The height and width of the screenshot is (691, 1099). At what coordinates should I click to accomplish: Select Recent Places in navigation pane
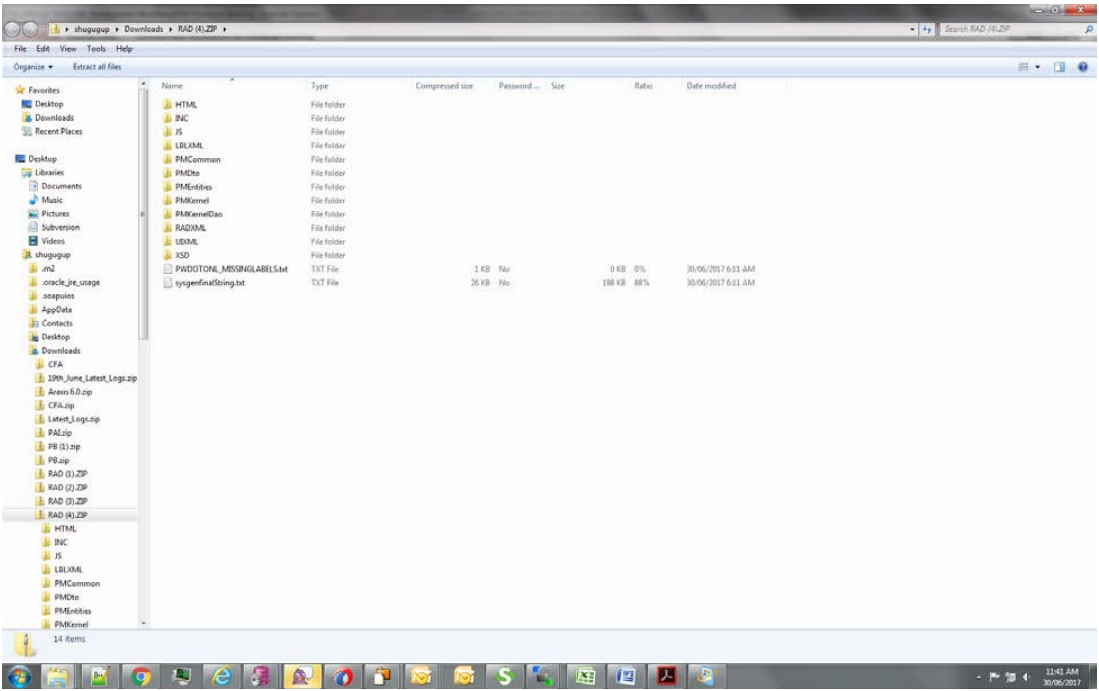tap(58, 132)
